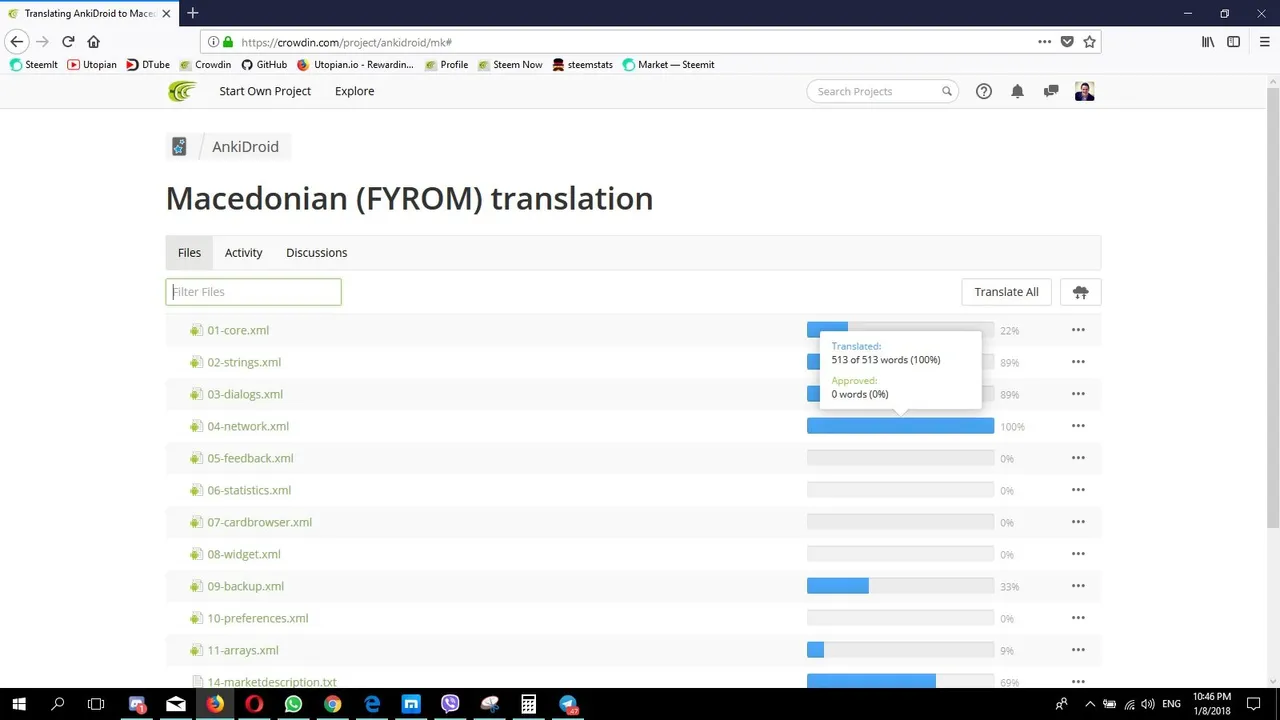This screenshot has height=720, width=1280.
Task: Open file 04-network.xml
Action: (248, 426)
